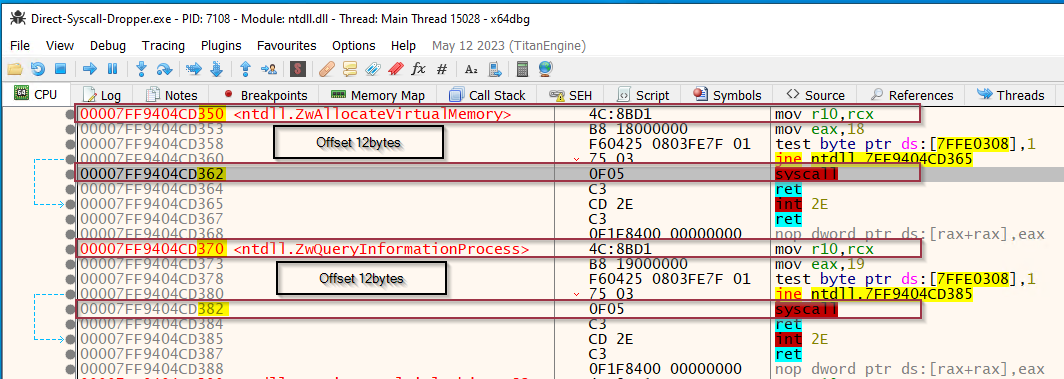Screen dimensions: 1064x379
Task: Click the Step Over toolbar icon
Action: [164, 68]
